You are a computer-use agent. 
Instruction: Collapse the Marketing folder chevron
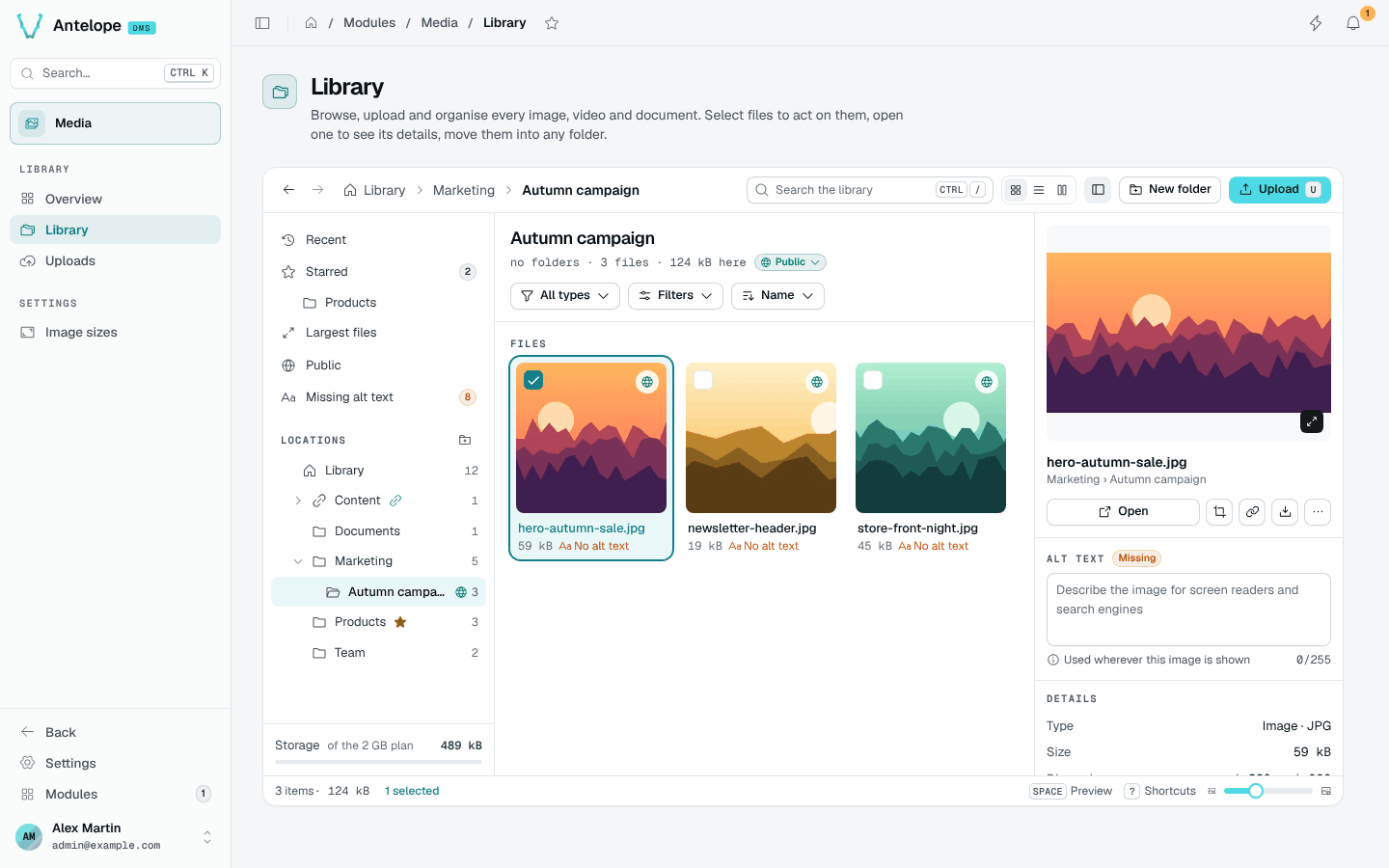coord(298,561)
